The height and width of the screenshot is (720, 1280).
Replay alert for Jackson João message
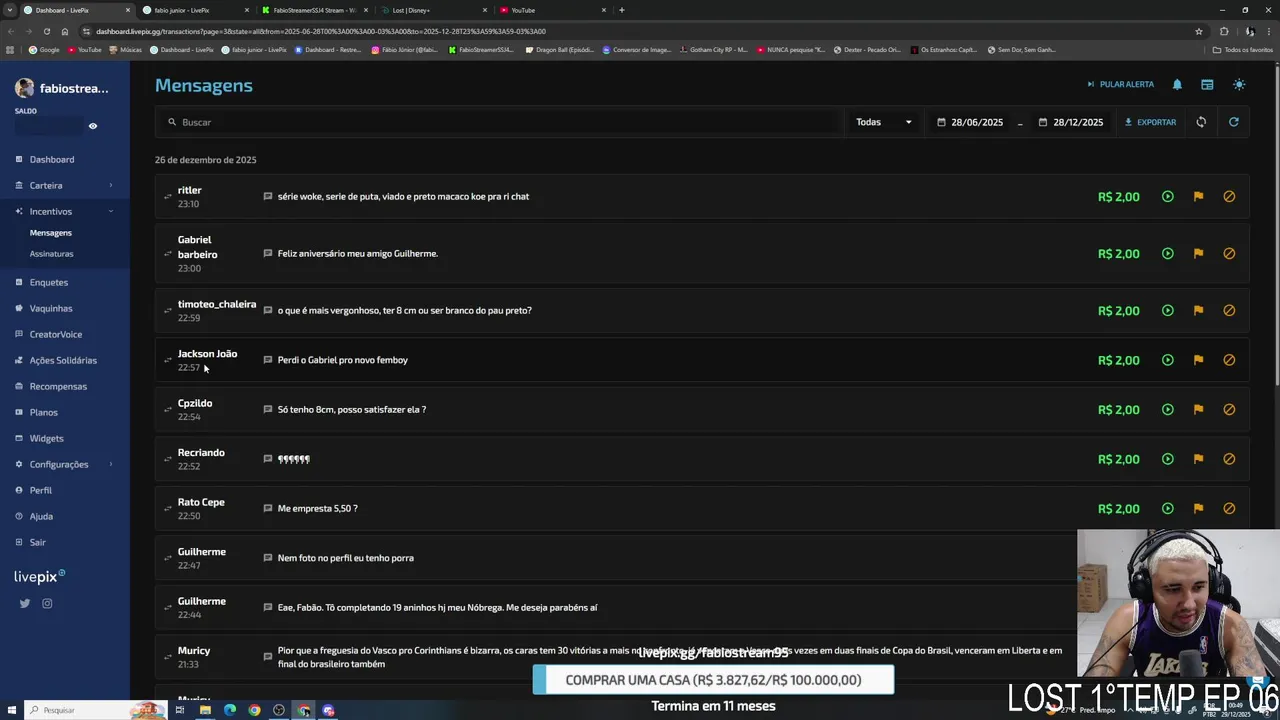pos(1167,360)
